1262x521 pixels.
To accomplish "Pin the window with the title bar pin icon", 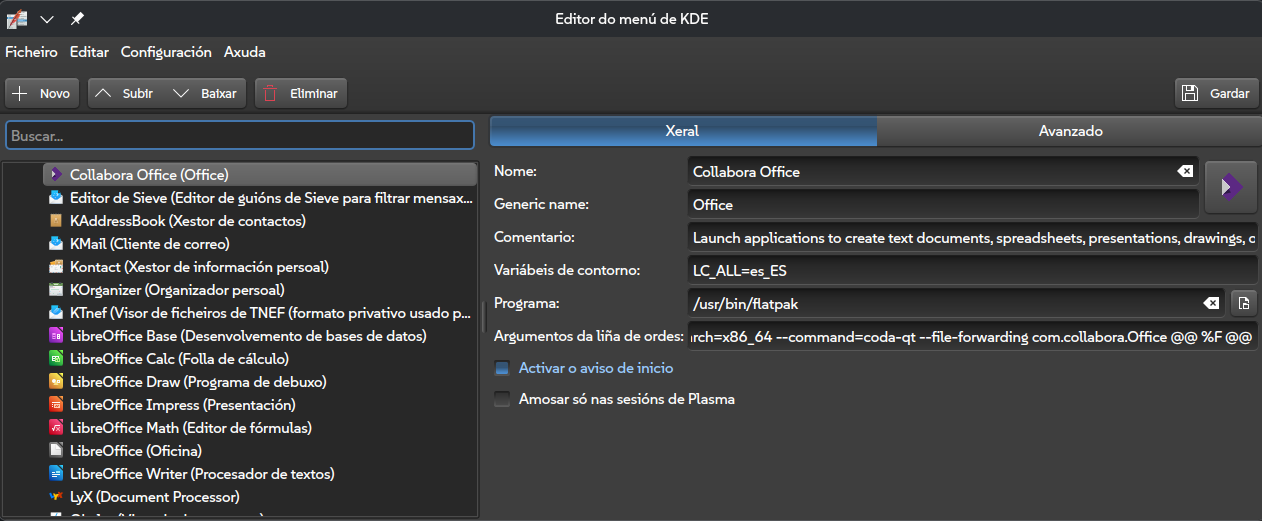I will click(77, 19).
